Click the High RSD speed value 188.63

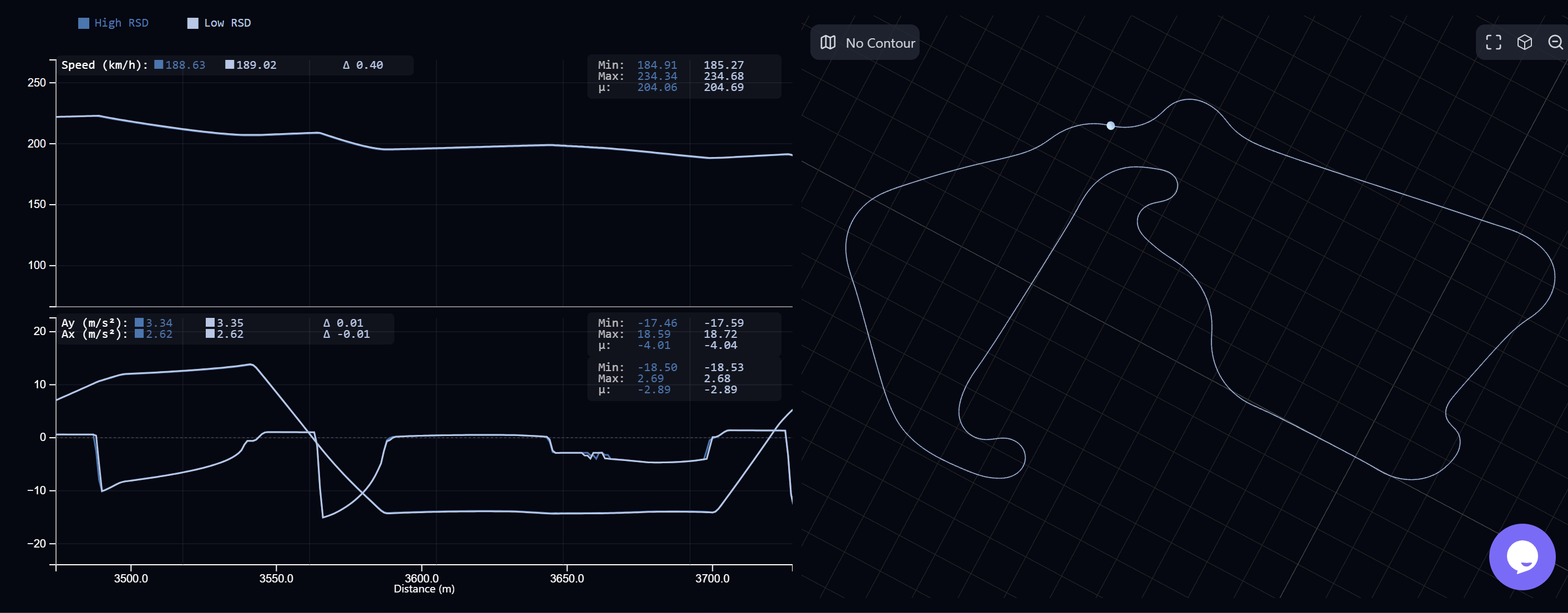pos(185,65)
